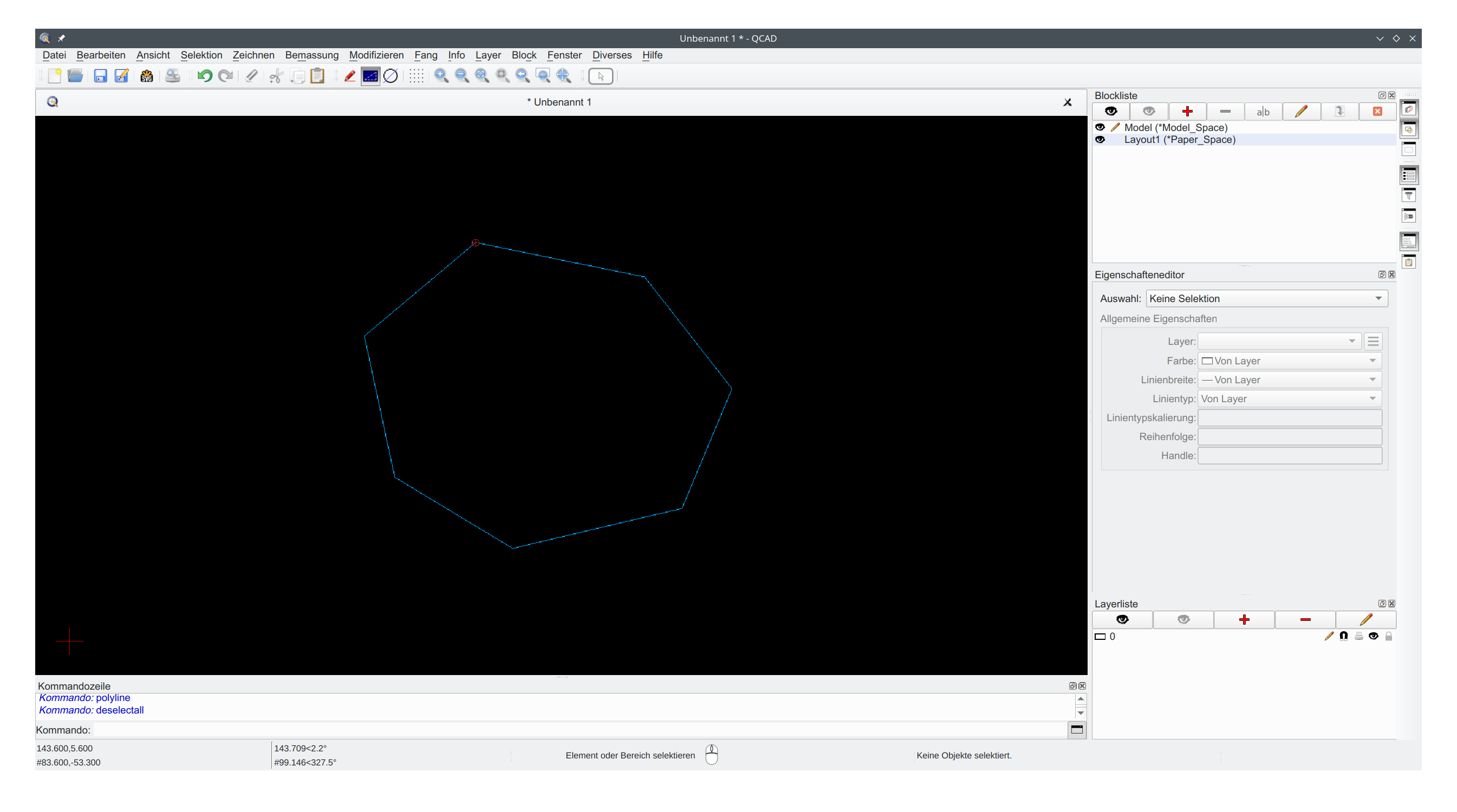
Task: Open the Zeichnen menu
Action: pyautogui.click(x=253, y=55)
